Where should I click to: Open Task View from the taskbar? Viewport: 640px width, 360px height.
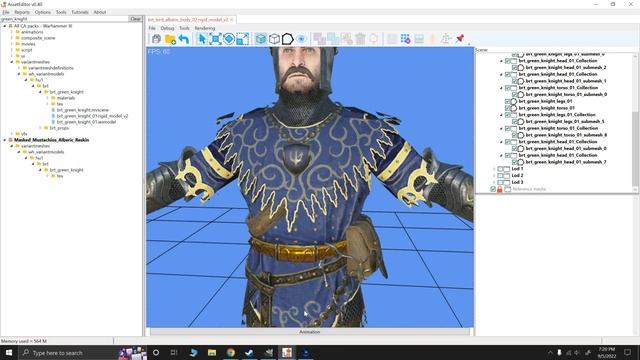tap(174, 353)
